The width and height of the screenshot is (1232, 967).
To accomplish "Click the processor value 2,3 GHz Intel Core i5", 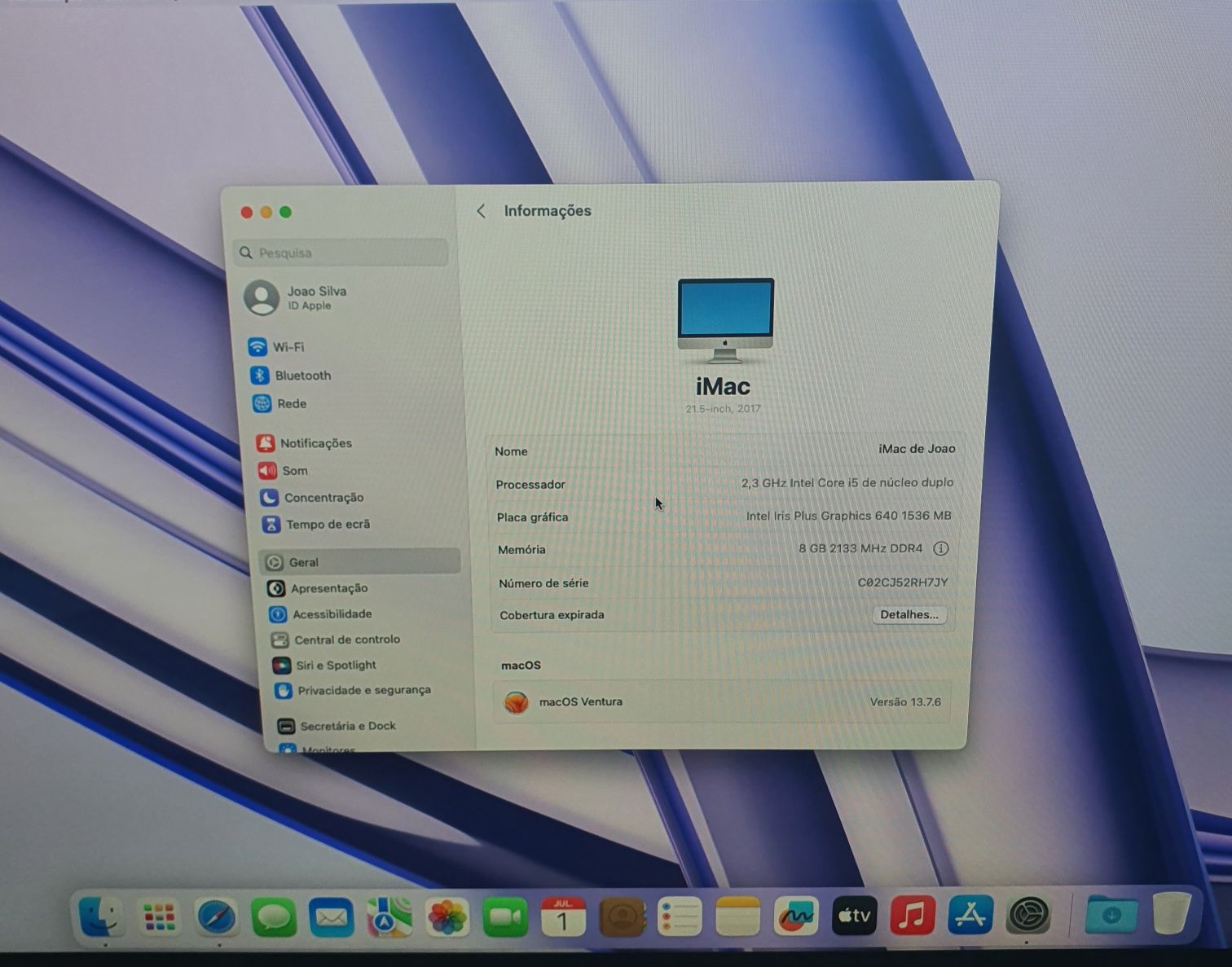I will 847,483.
